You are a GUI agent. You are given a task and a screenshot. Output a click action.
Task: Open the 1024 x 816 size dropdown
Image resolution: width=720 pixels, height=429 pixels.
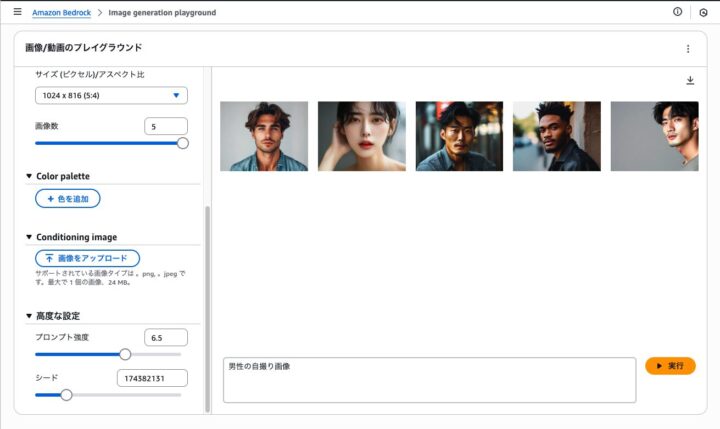point(111,95)
